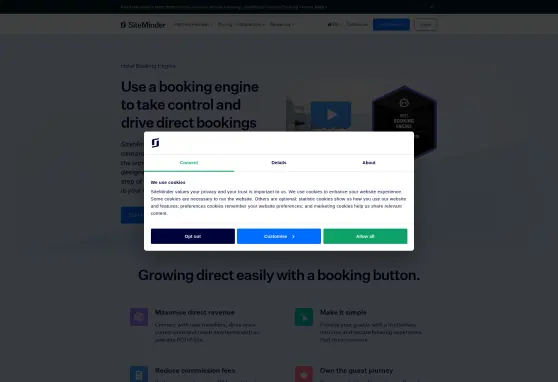Play the hotel booking engine video
Viewport: 558px width, 382px height.
331,115
